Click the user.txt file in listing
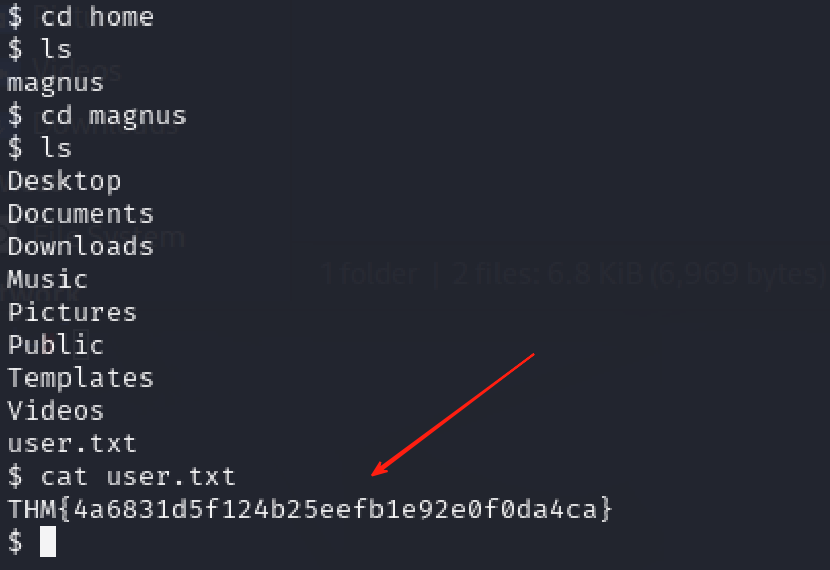 click(73, 444)
